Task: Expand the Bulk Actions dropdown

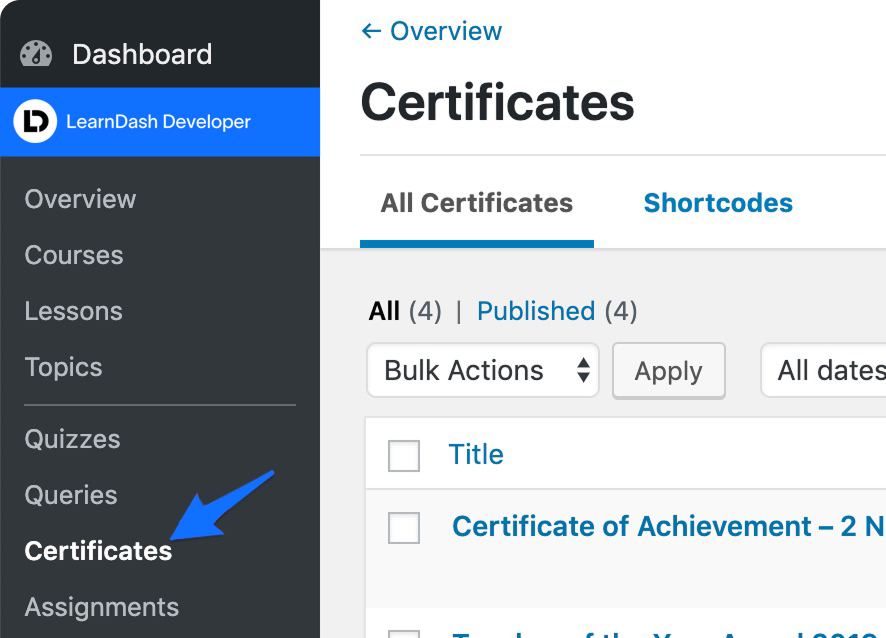Action: coord(482,371)
